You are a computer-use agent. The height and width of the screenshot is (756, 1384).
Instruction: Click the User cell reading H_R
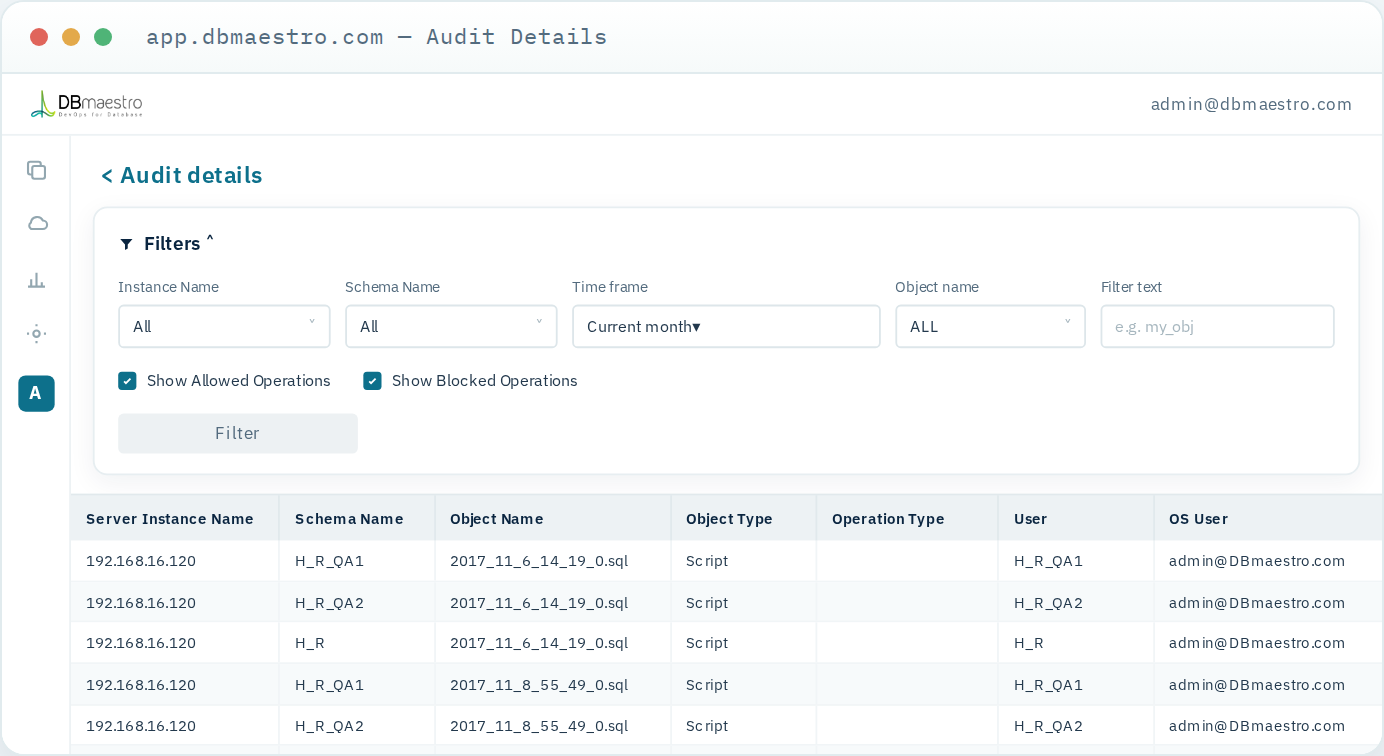pyautogui.click(x=1029, y=643)
